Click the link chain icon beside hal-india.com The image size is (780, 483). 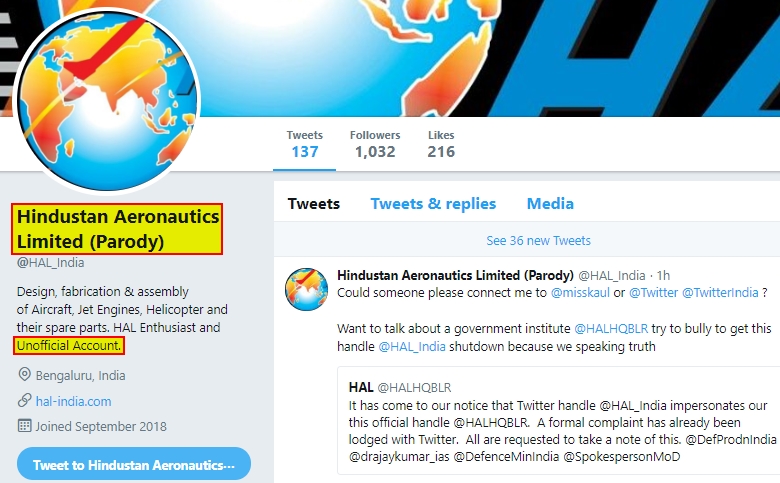point(24,400)
